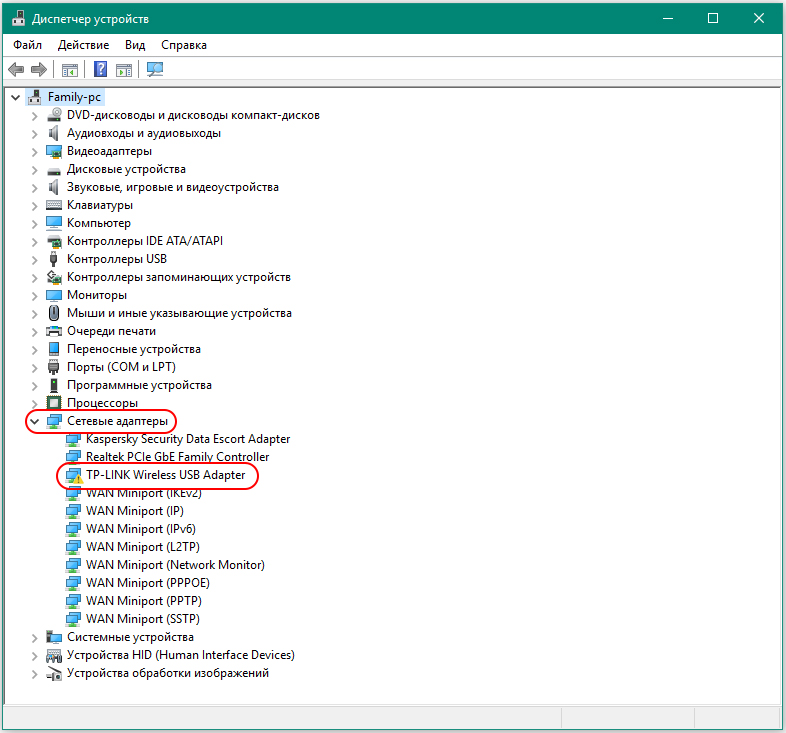Maximize the Диспетчер устройств window
The image size is (786, 733).
coord(713,19)
